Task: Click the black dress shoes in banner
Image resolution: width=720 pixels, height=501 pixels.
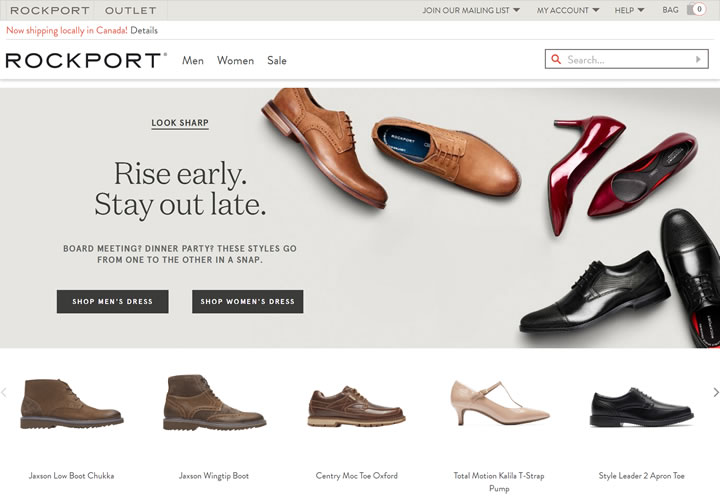Action: [x=620, y=280]
